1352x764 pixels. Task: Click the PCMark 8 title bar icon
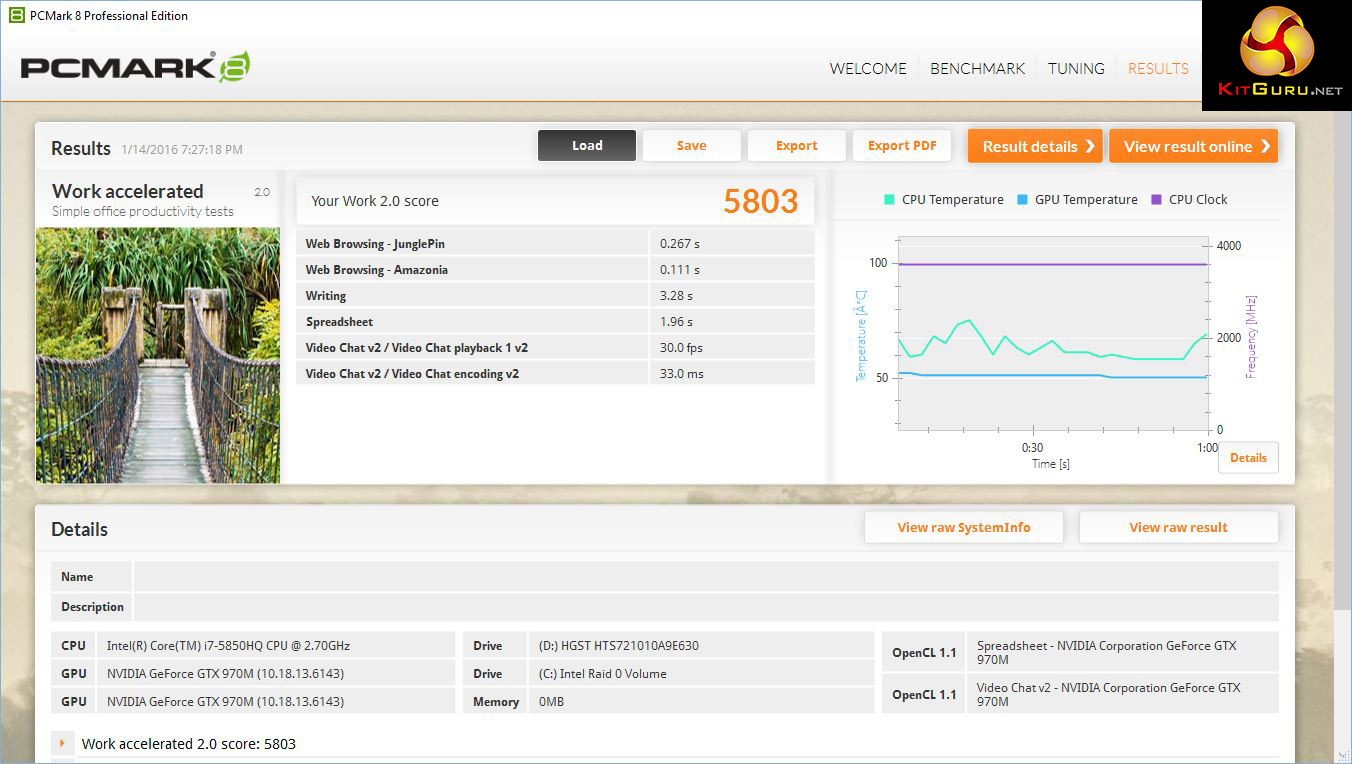(x=16, y=15)
